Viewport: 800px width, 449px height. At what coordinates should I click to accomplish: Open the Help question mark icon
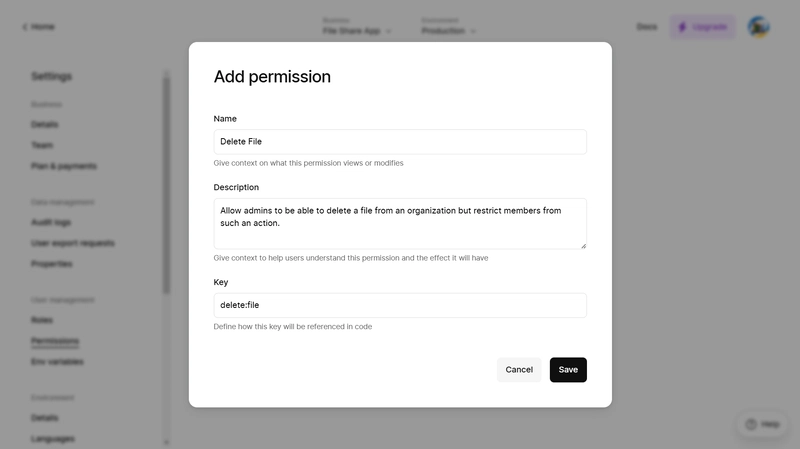[751, 424]
